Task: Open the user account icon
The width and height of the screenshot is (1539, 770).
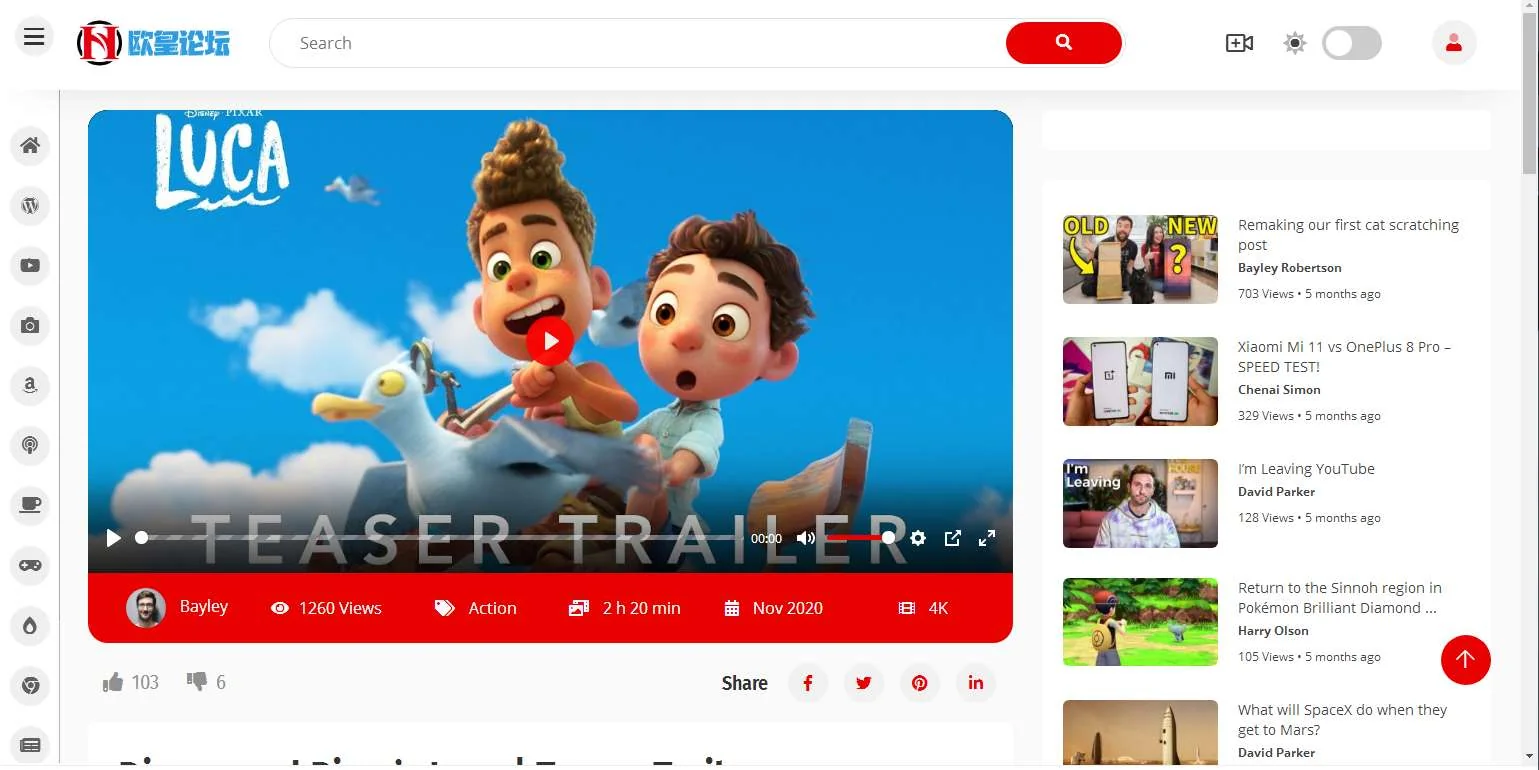Action: (1454, 43)
